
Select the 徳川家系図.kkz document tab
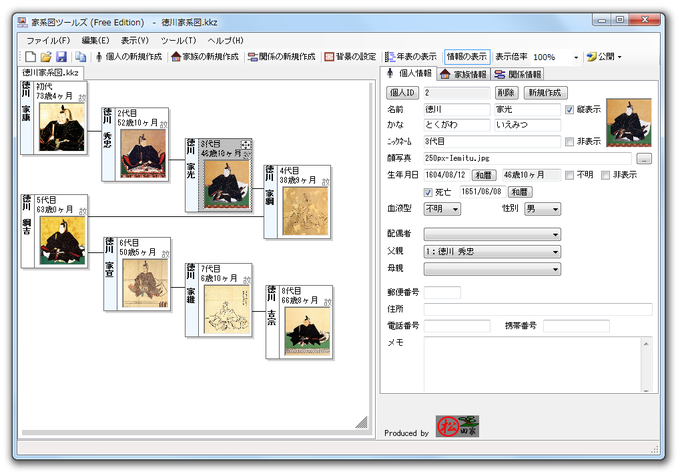pos(50,72)
